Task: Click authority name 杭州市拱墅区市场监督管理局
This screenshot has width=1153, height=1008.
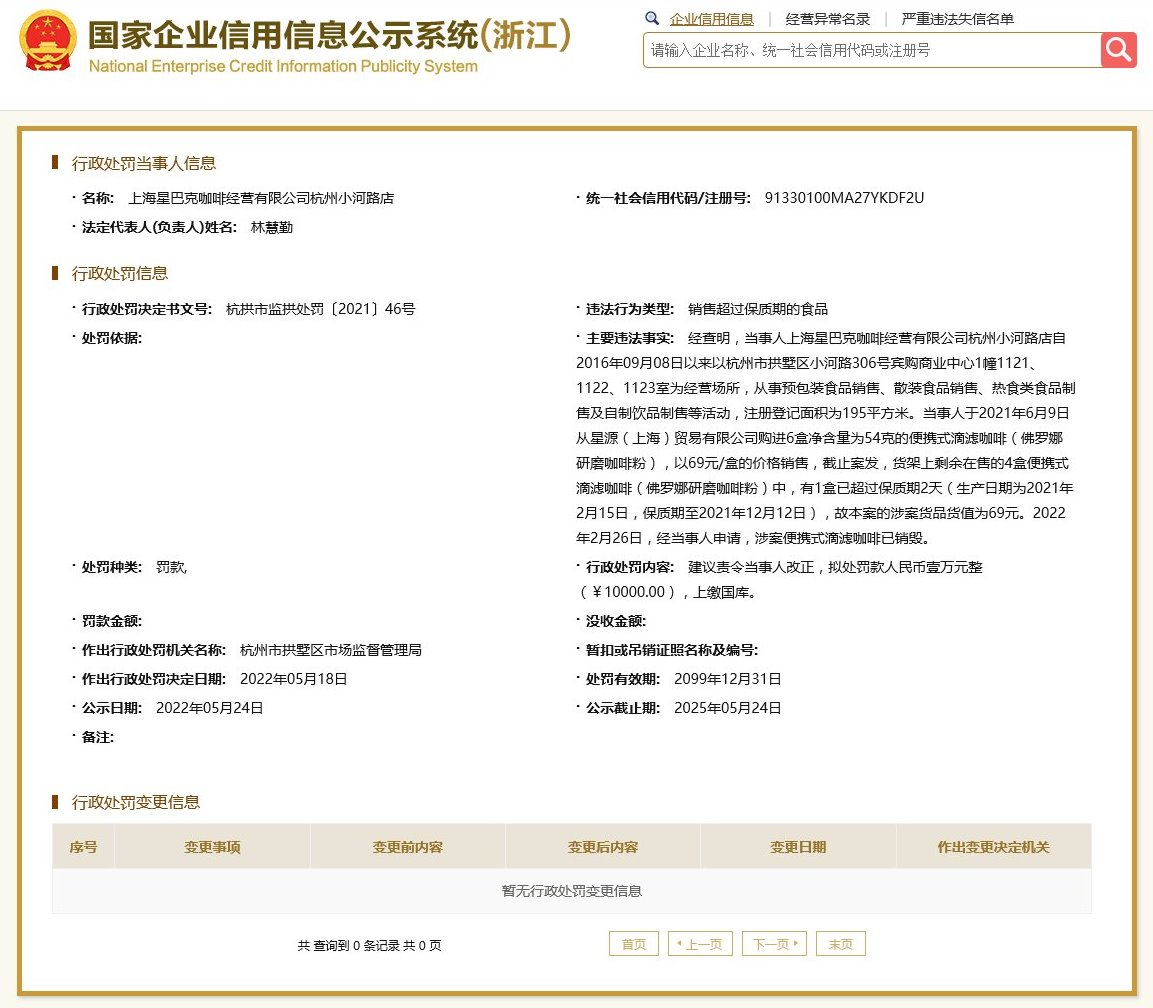Action: coord(331,650)
